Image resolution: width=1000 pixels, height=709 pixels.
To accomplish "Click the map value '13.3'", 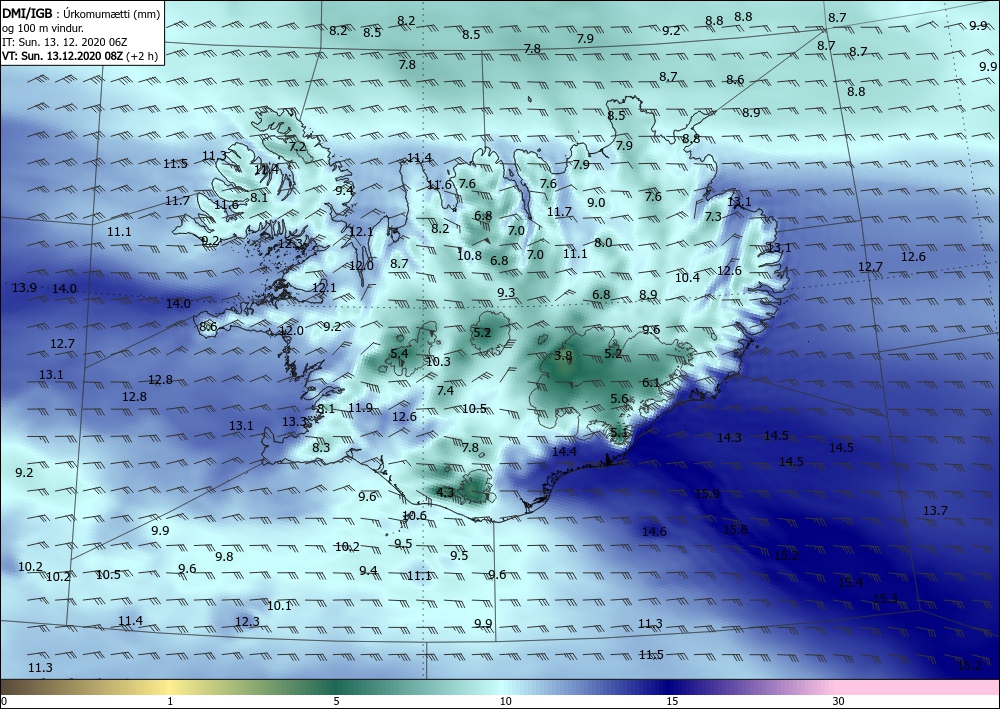I will [295, 421].
